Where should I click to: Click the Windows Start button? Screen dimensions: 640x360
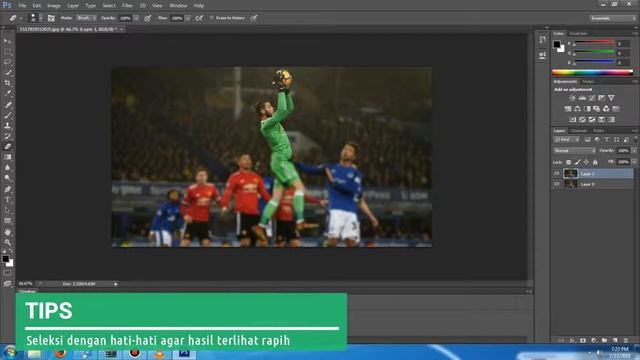[9, 353]
